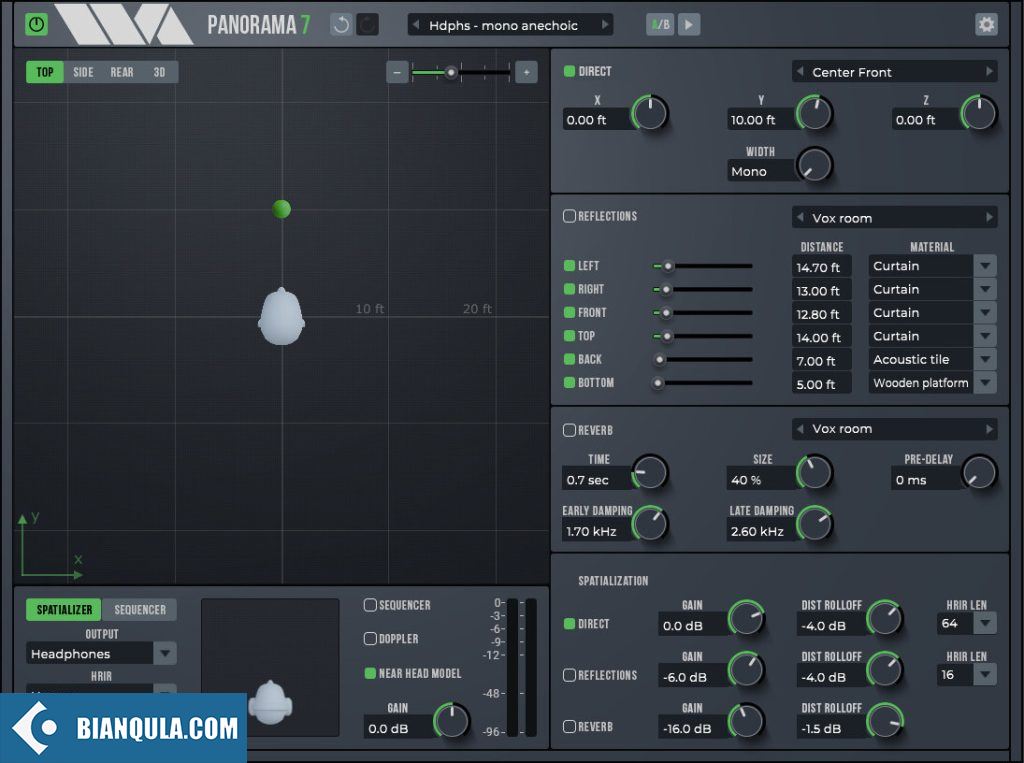
Task: Enable the Doppler checkbox
Action: tap(370, 638)
